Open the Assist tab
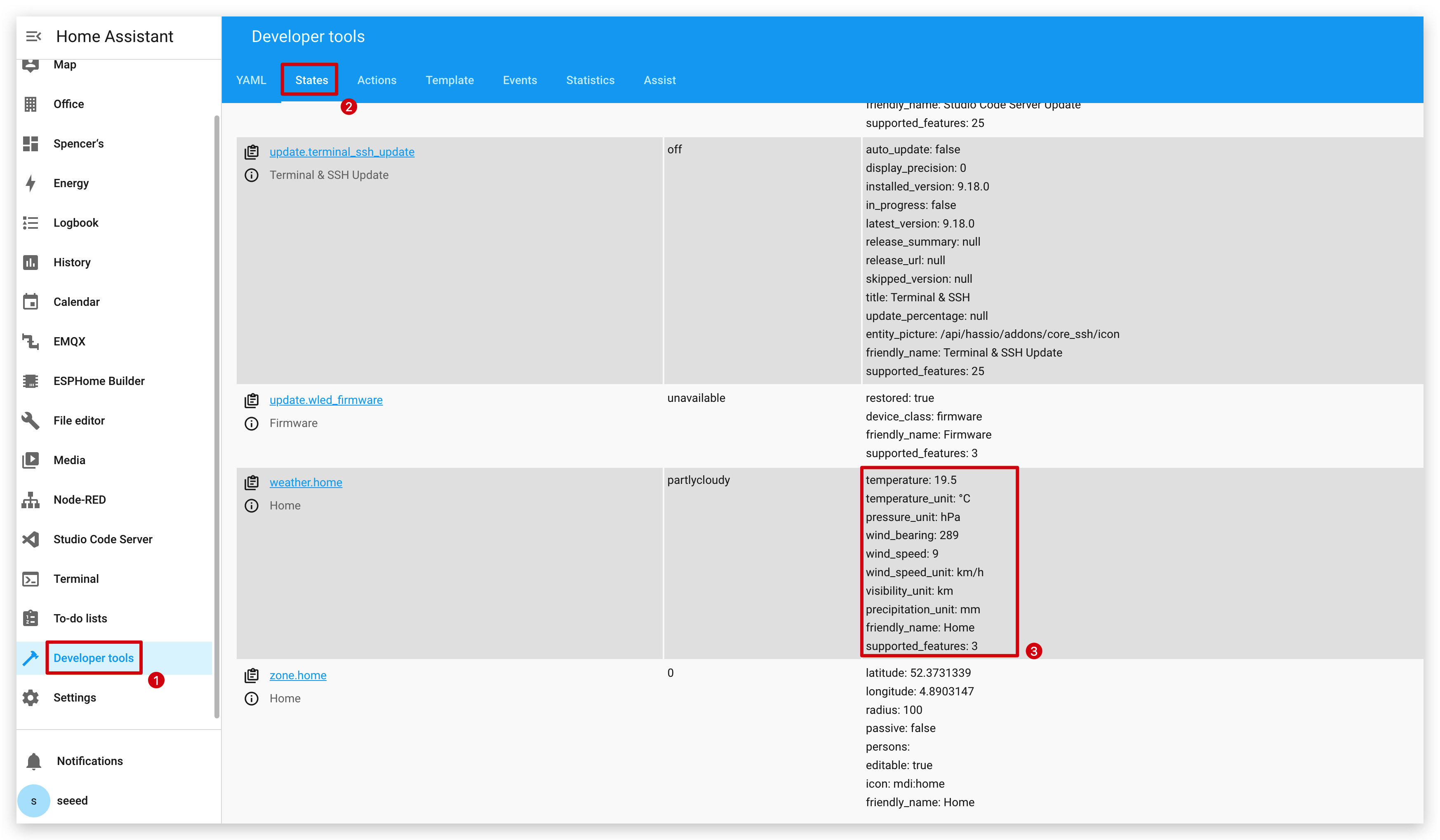1440x840 pixels. tap(659, 80)
